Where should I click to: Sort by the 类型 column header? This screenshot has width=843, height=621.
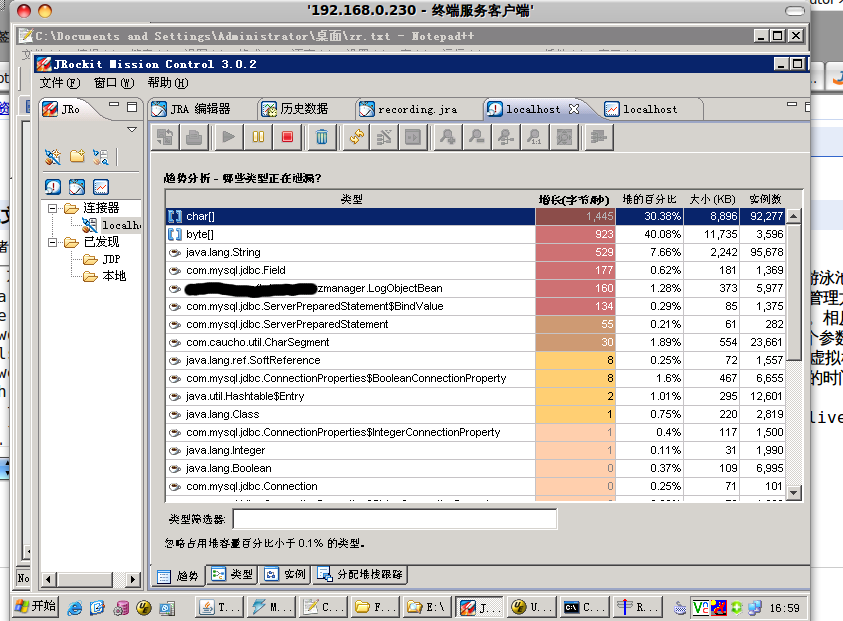pyautogui.click(x=351, y=199)
